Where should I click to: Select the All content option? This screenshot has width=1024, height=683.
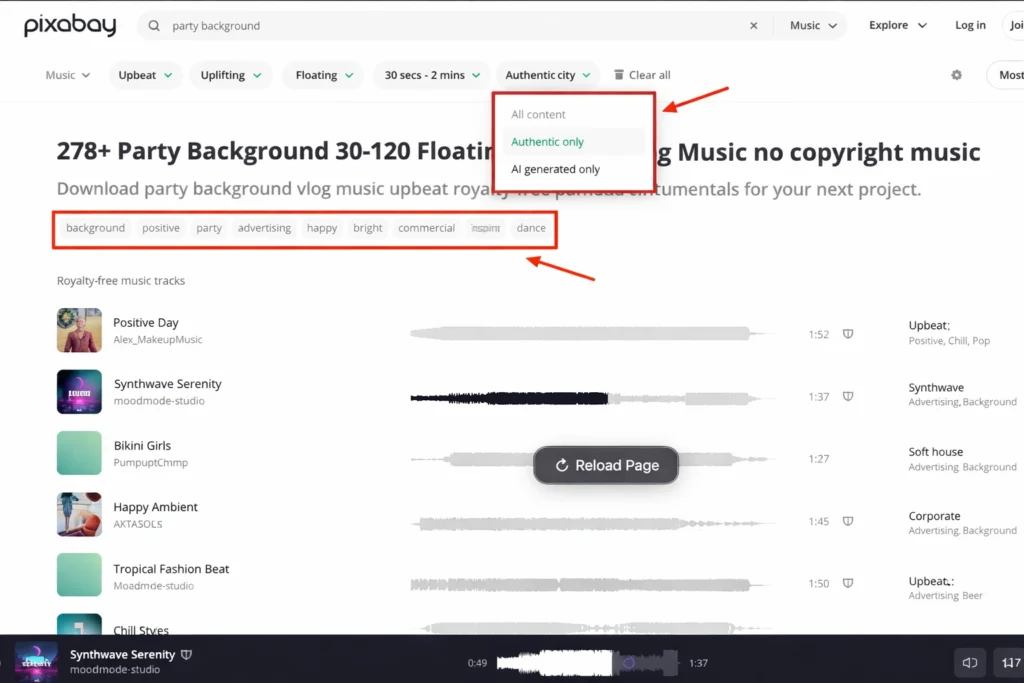(x=538, y=114)
